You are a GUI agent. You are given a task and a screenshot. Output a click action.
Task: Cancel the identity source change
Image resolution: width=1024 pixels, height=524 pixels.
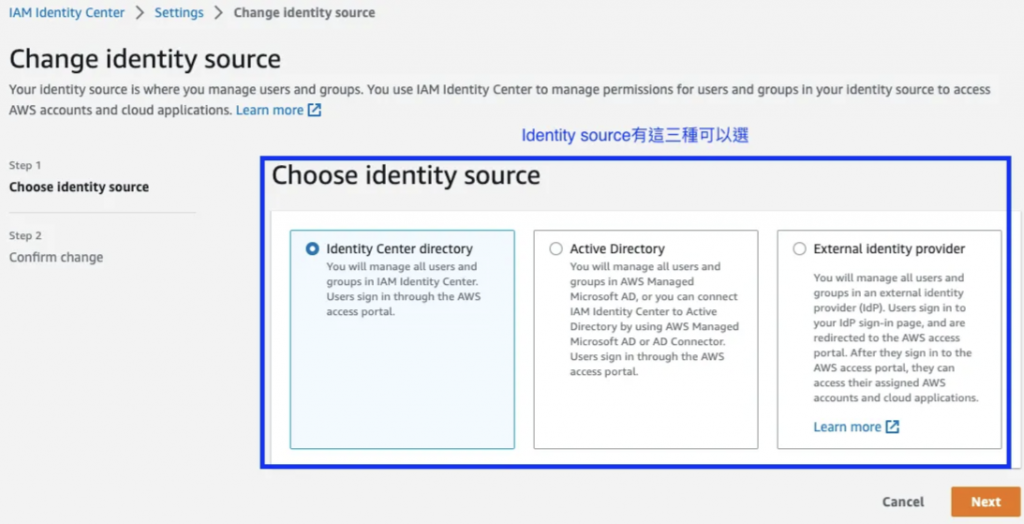[903, 502]
